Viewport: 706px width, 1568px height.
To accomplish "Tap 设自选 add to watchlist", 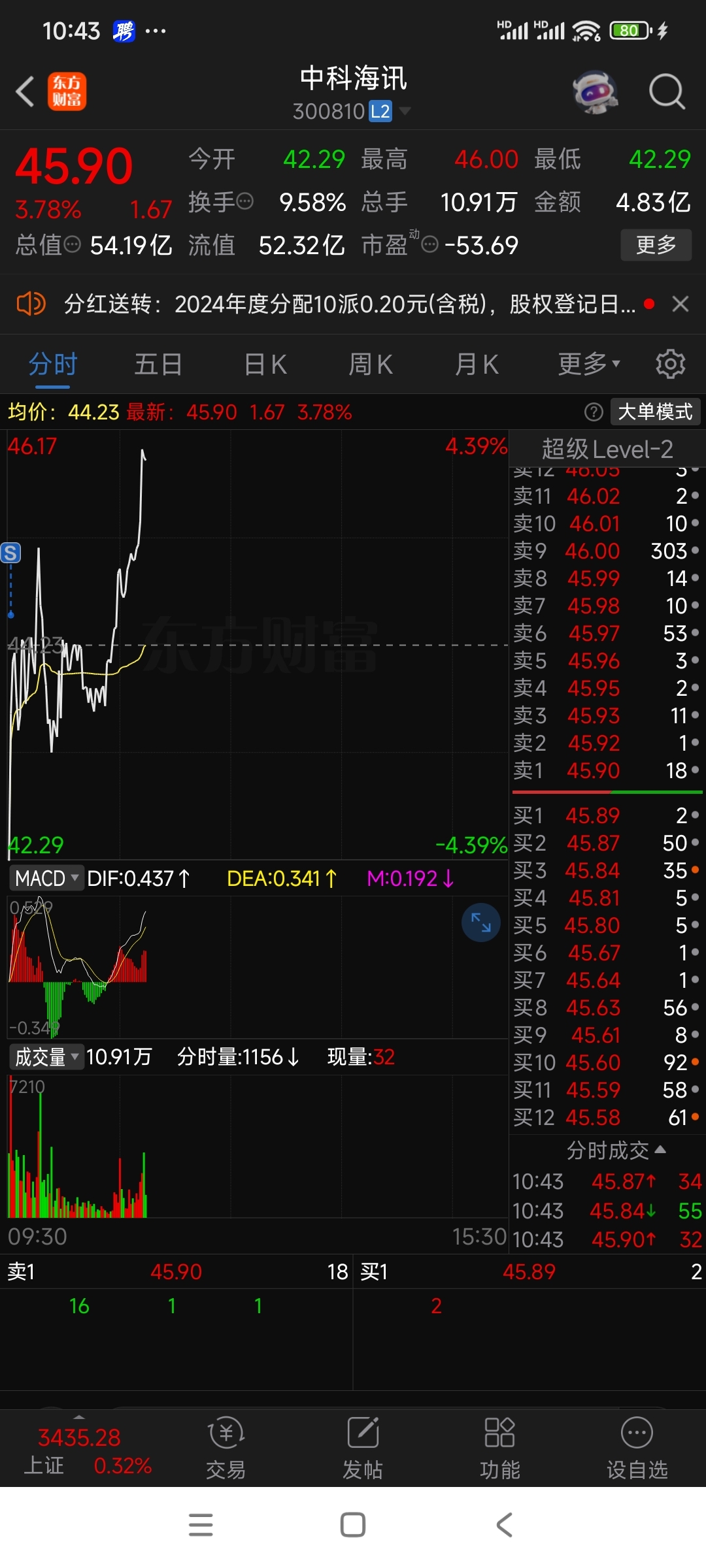I will [637, 1449].
